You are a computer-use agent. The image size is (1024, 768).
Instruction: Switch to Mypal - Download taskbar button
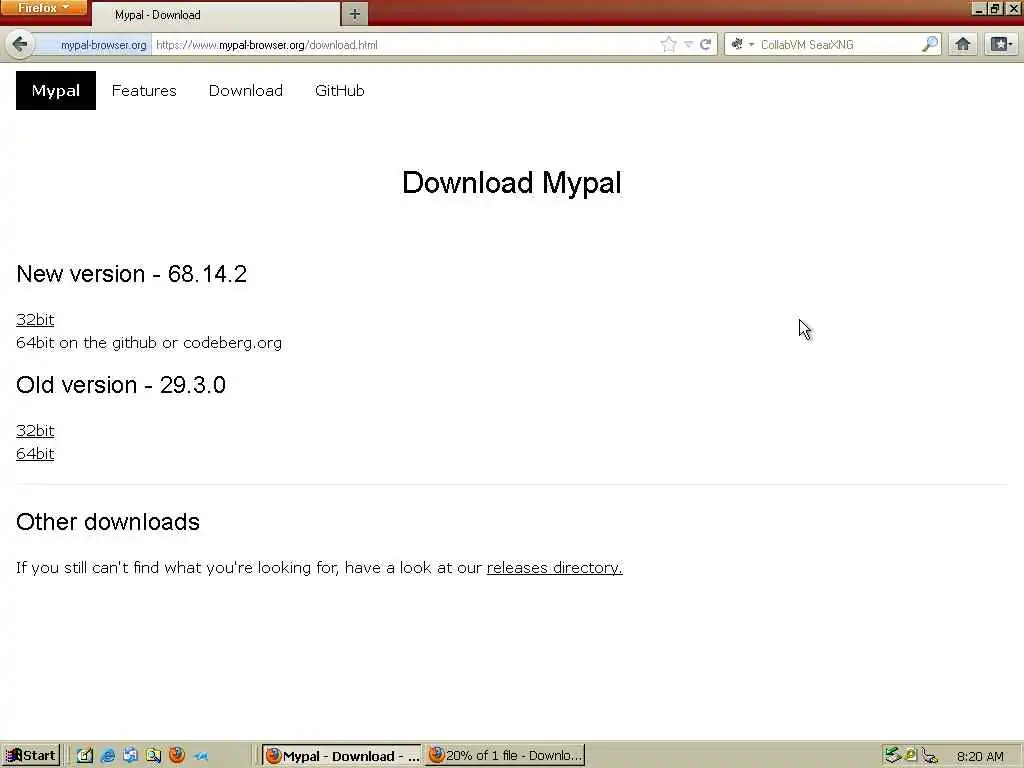coord(342,756)
